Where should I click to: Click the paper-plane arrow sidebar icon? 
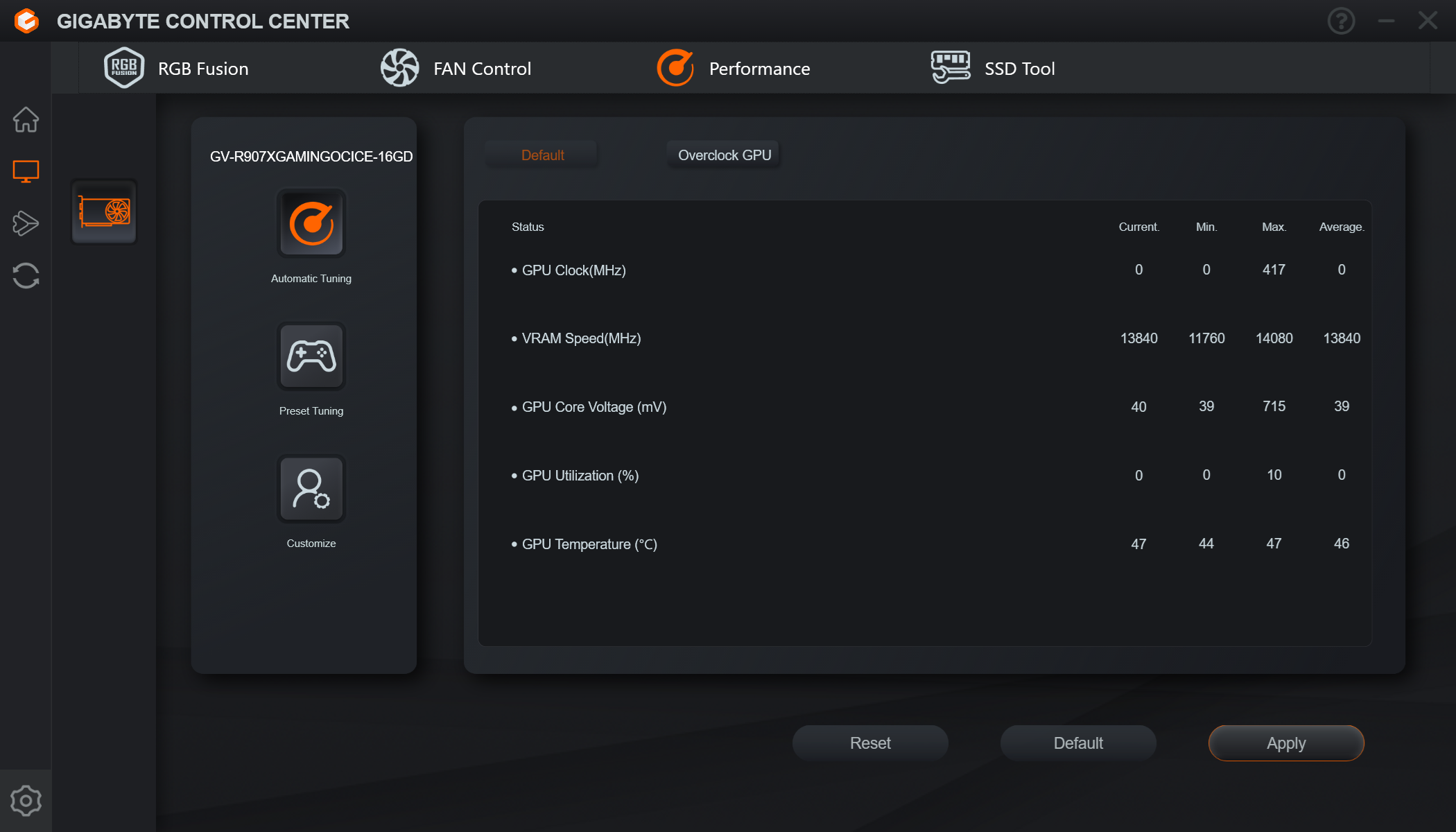pos(26,223)
